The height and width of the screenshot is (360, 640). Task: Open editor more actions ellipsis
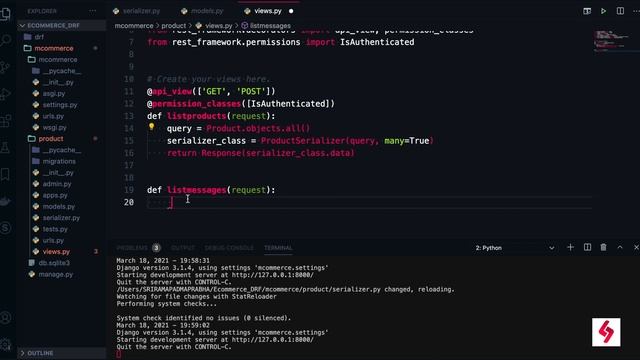click(x=636, y=11)
